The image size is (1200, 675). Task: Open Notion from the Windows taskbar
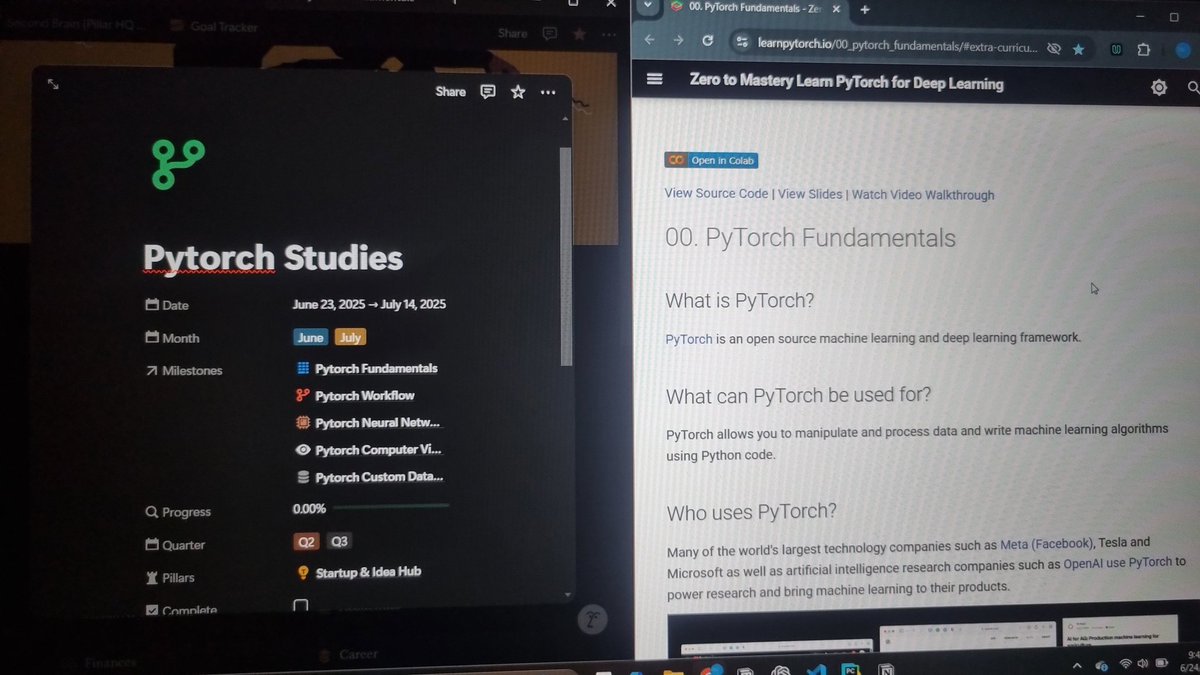(886, 671)
